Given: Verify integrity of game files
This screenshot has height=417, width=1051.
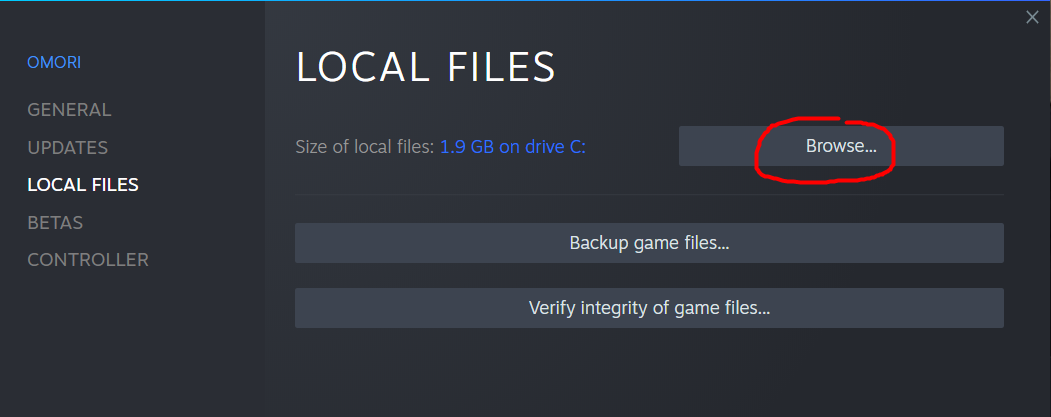Looking at the screenshot, I should tap(649, 308).
